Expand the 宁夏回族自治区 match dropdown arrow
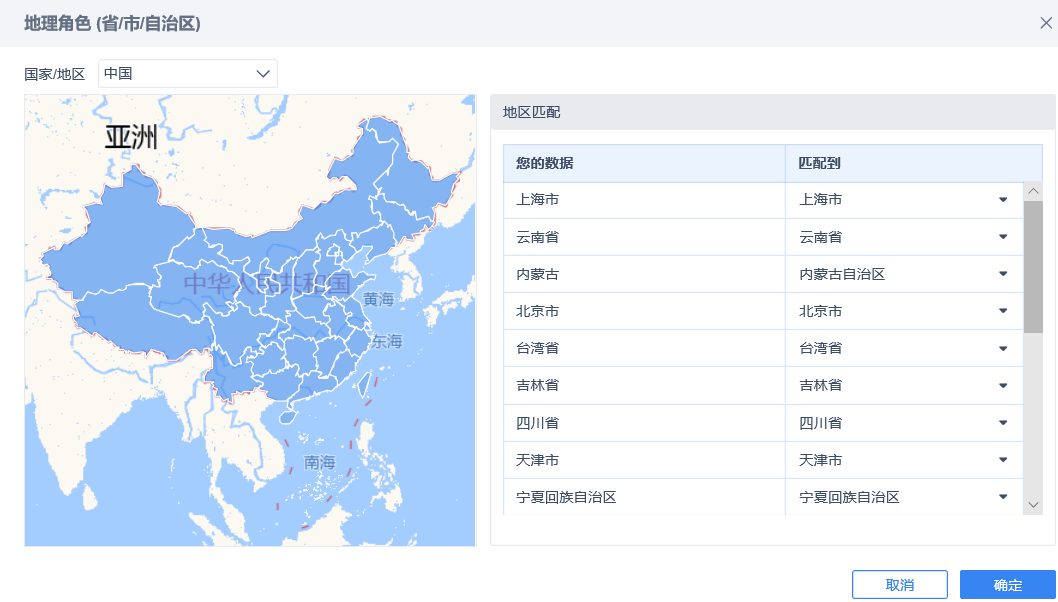1058x602 pixels. tap(1003, 497)
